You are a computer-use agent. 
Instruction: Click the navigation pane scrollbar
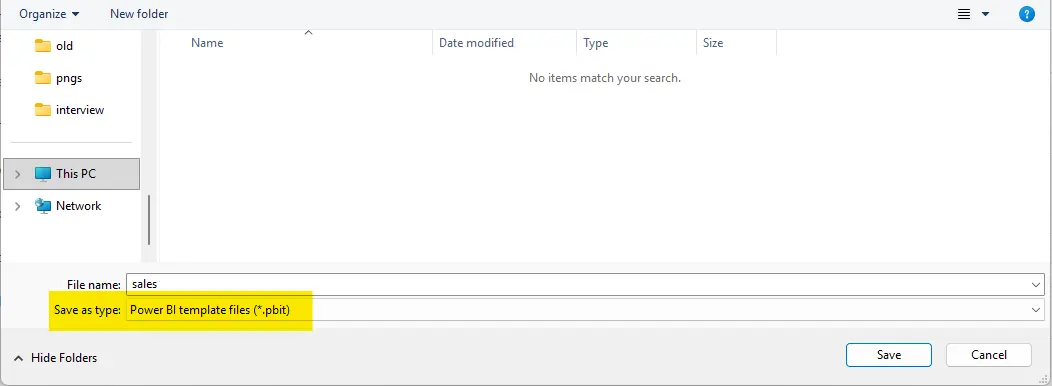(149, 220)
